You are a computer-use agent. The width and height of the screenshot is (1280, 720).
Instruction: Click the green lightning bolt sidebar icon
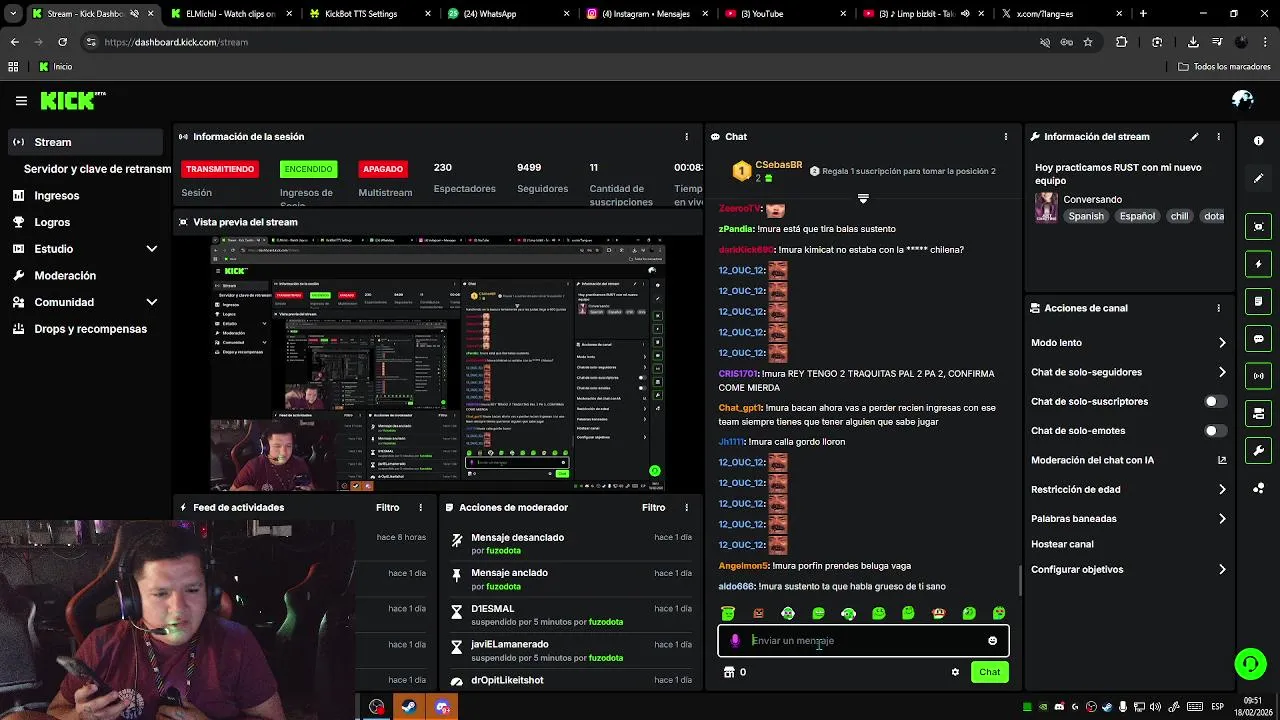[x=1259, y=264]
